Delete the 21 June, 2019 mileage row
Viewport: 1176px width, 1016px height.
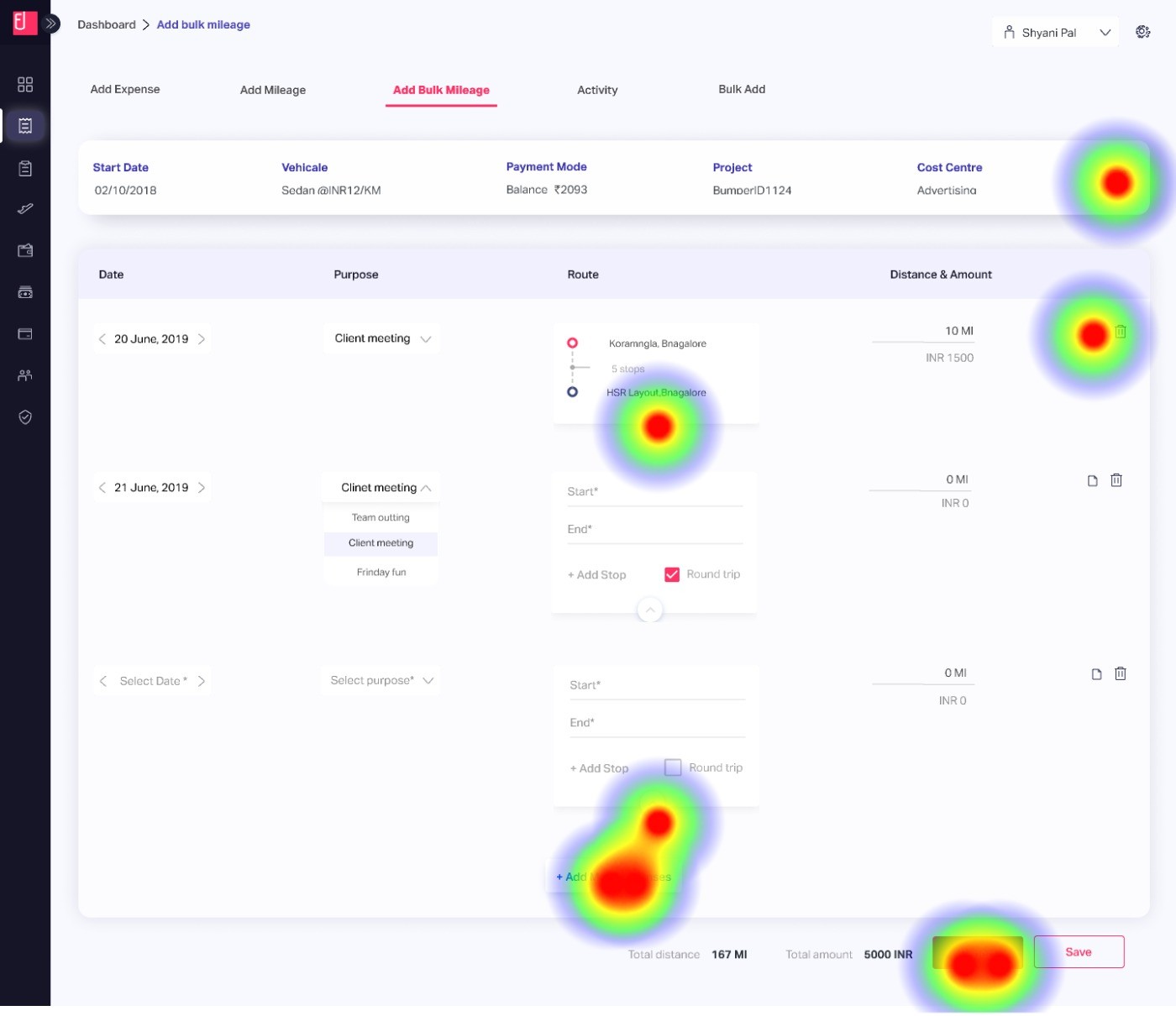pyautogui.click(x=1116, y=480)
